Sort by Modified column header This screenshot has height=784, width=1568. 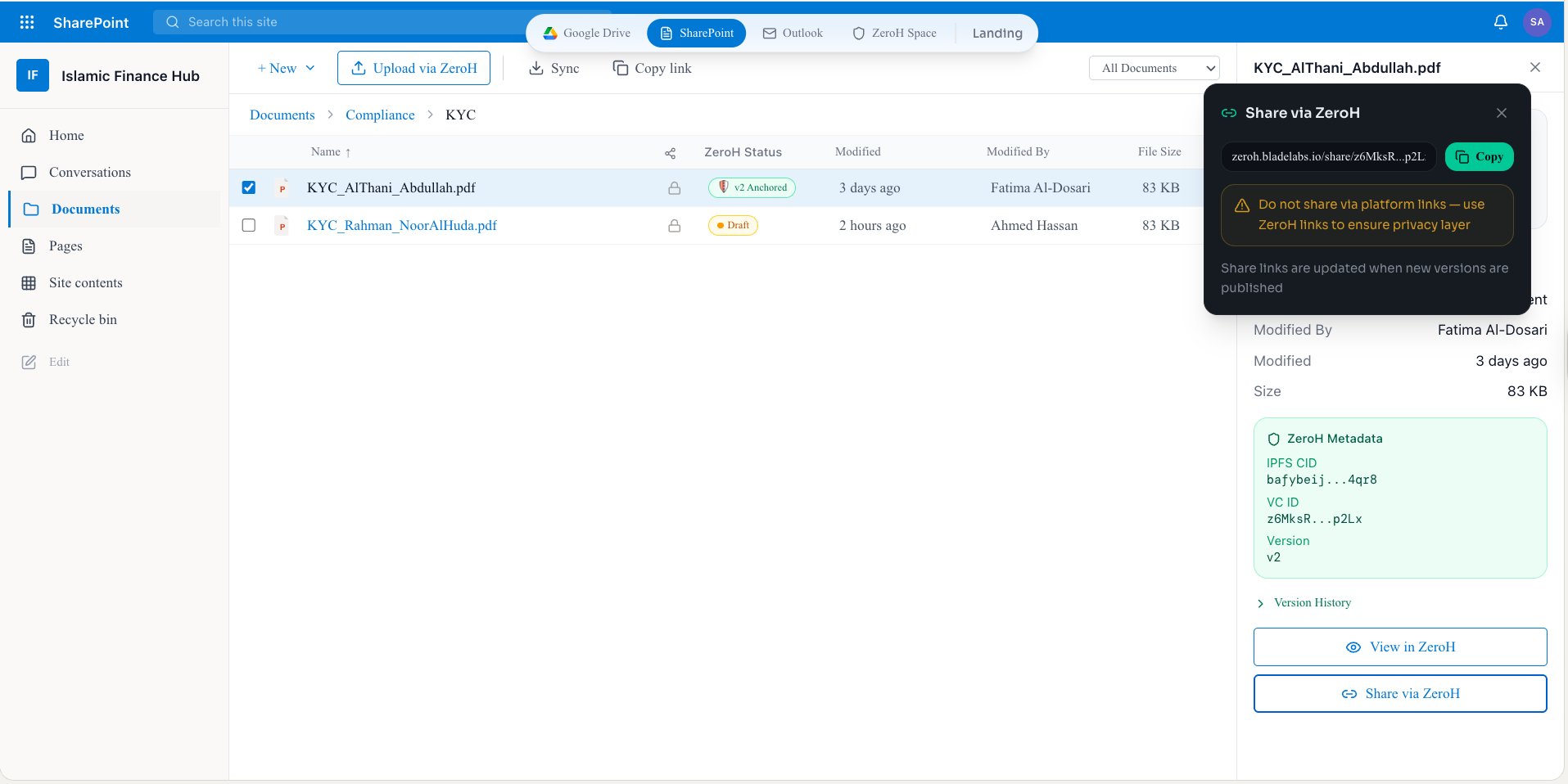[858, 152]
